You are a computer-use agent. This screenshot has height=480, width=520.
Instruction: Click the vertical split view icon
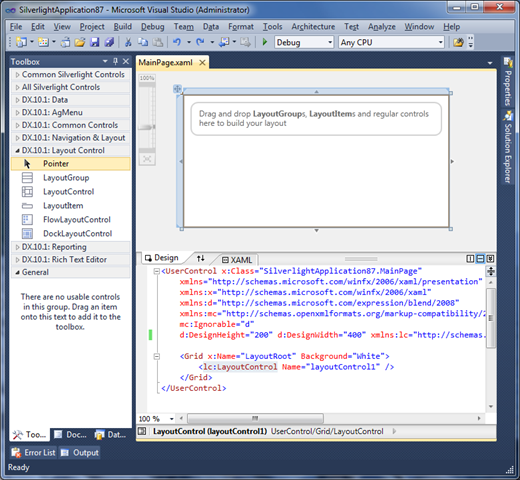pos(470,259)
